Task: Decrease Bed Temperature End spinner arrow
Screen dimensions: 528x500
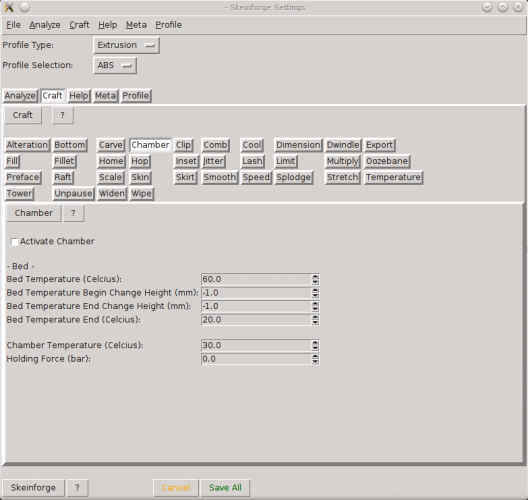Action: 315,323
